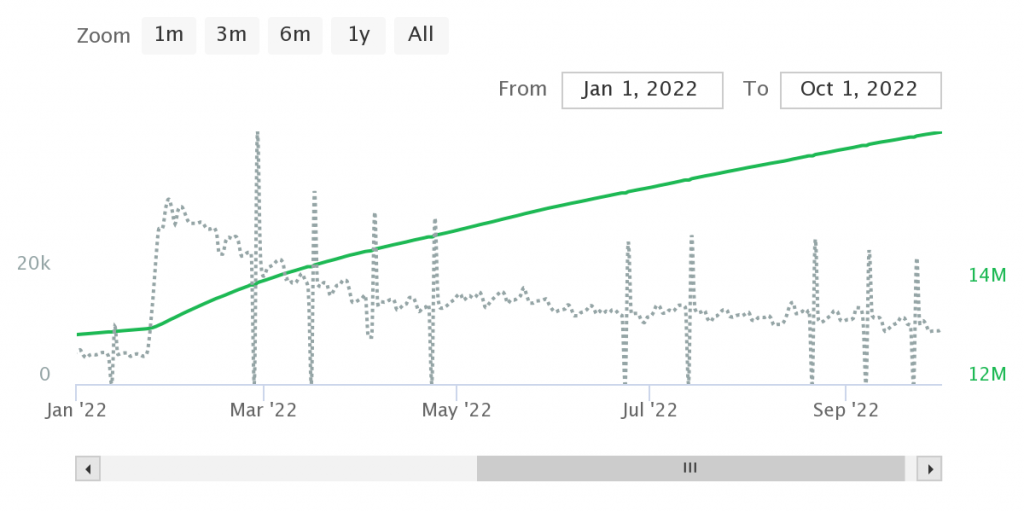This screenshot has width=1024, height=512.
Task: Edit the From date field
Action: 641,89
